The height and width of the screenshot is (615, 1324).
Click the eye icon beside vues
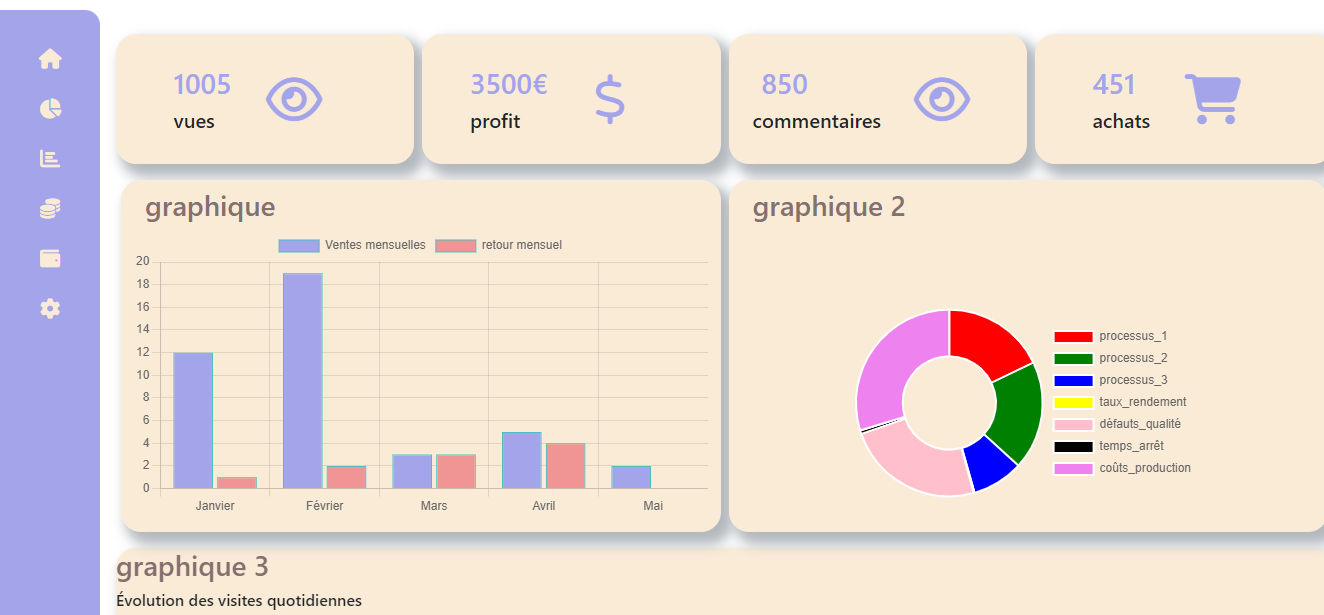point(294,99)
